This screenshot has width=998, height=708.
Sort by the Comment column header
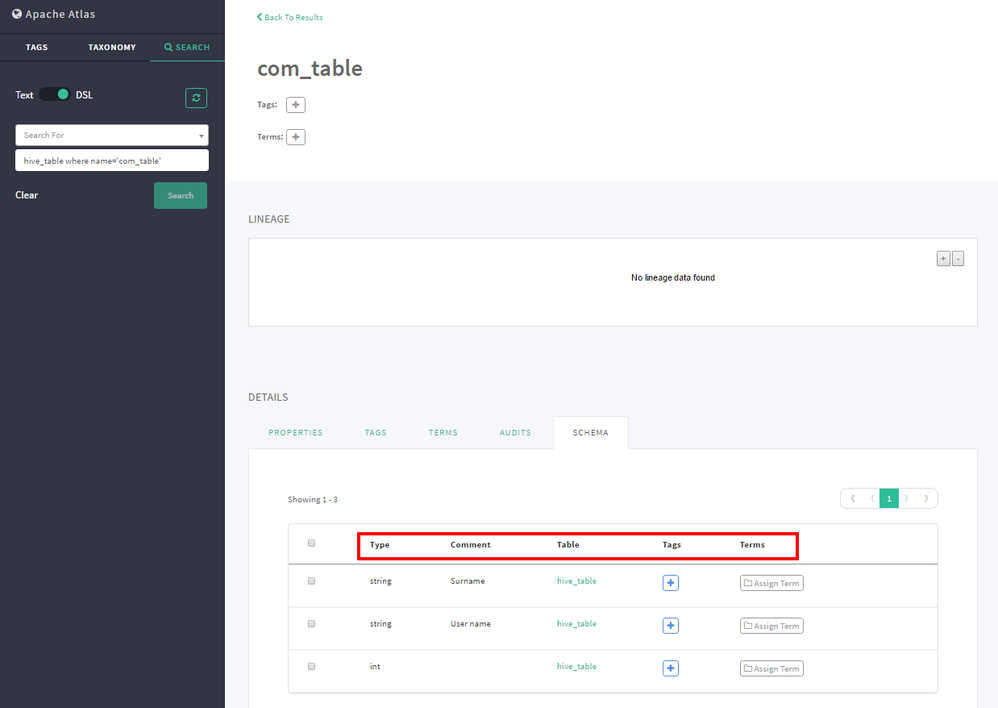tap(470, 544)
